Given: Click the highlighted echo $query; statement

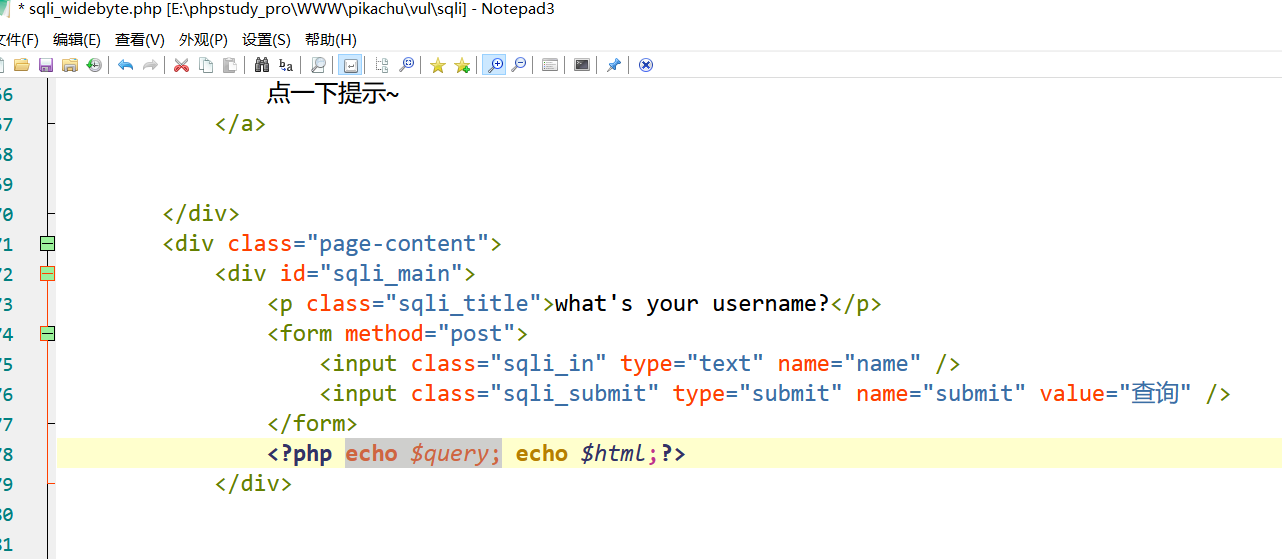Looking at the screenshot, I should [x=423, y=454].
